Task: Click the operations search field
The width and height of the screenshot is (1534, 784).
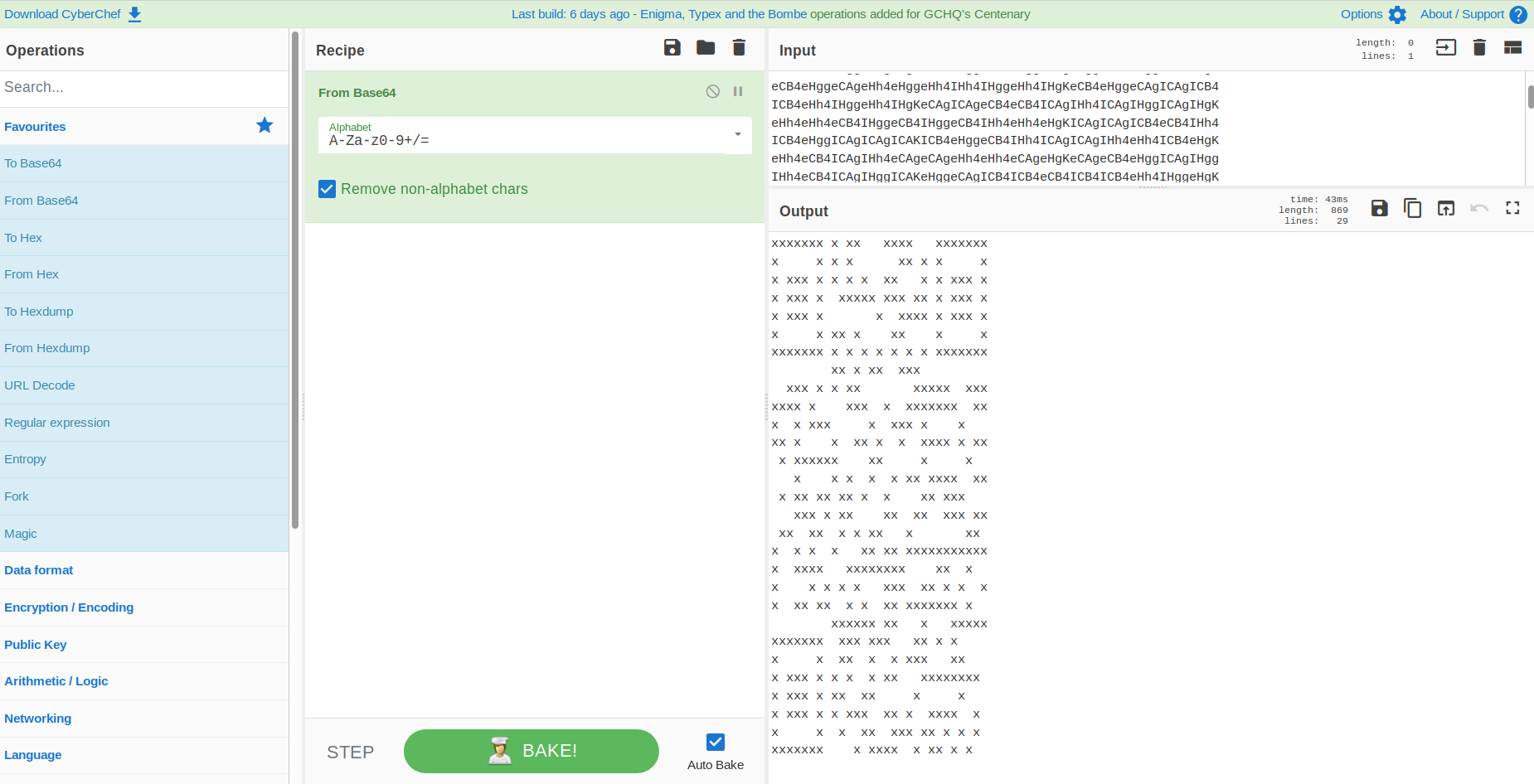Action: pos(144,88)
